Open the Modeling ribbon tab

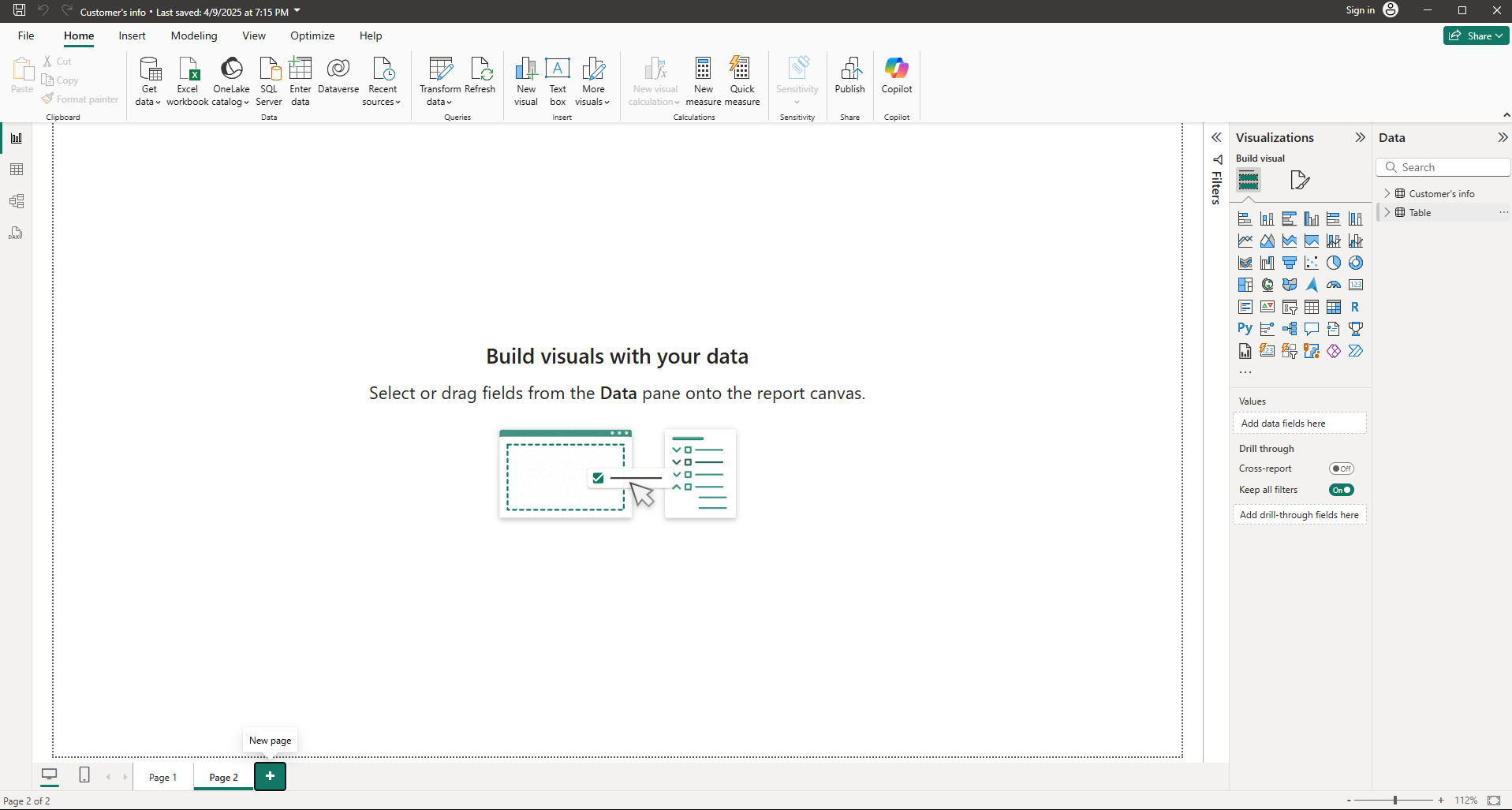(193, 35)
